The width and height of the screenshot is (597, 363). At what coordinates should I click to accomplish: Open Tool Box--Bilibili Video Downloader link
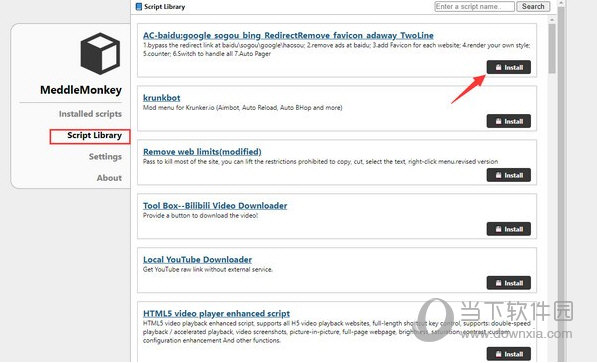(215, 206)
